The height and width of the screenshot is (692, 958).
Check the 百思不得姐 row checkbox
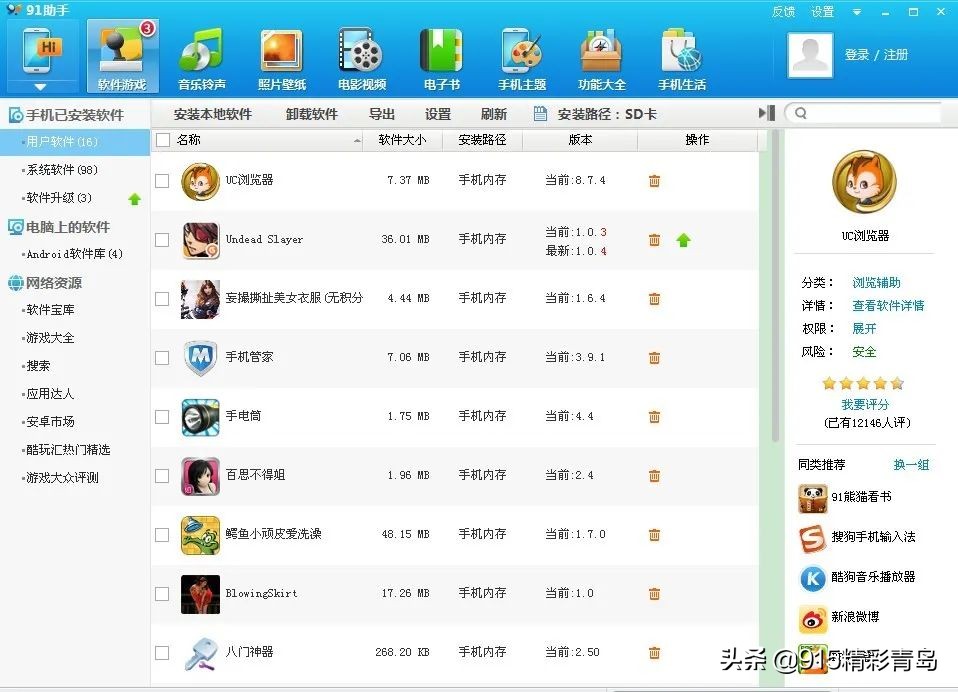coord(162,476)
